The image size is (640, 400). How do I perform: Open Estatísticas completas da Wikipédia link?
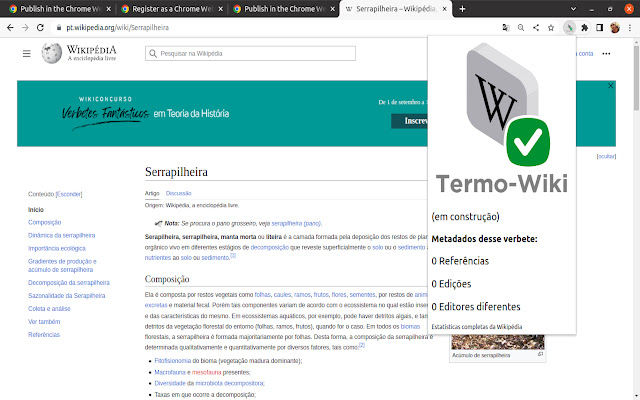(477, 327)
